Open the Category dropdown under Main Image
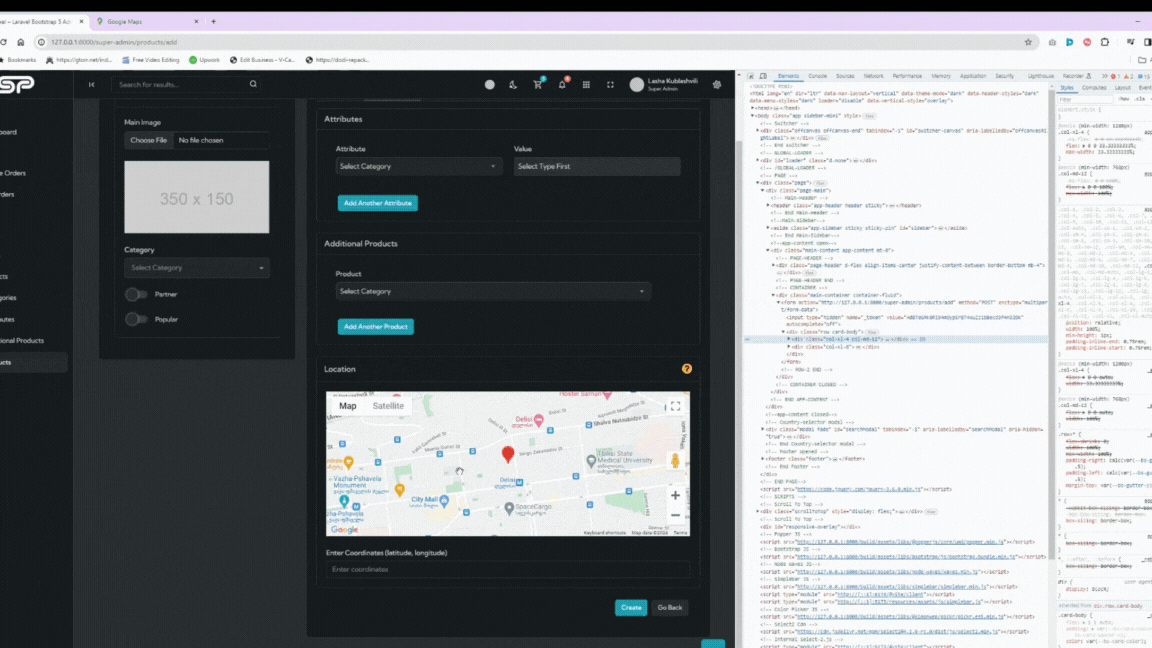The width and height of the screenshot is (1152, 648). (x=197, y=267)
